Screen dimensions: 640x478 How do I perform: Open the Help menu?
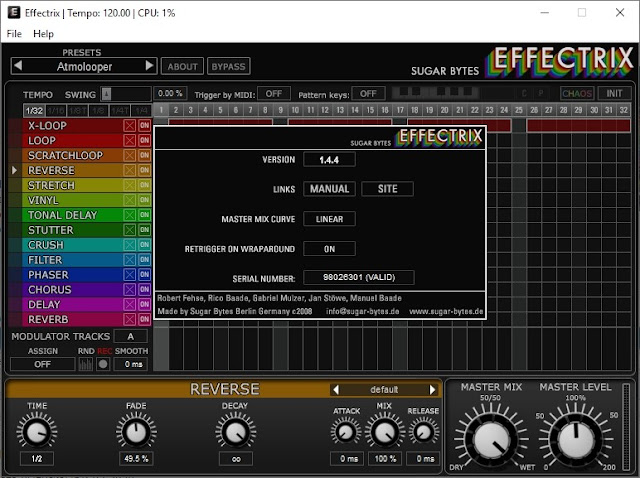pos(43,34)
